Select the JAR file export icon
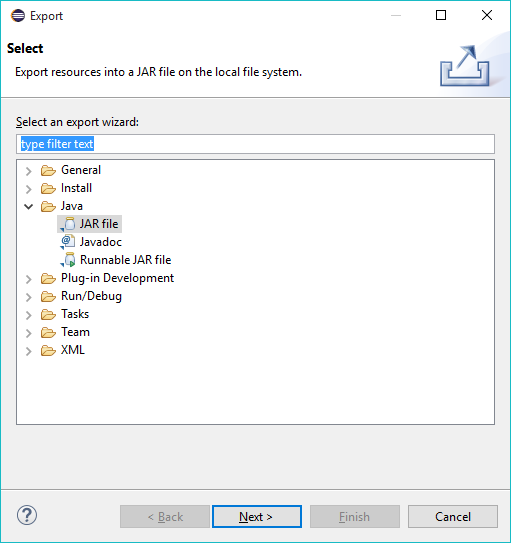511x543 pixels. [x=68, y=224]
